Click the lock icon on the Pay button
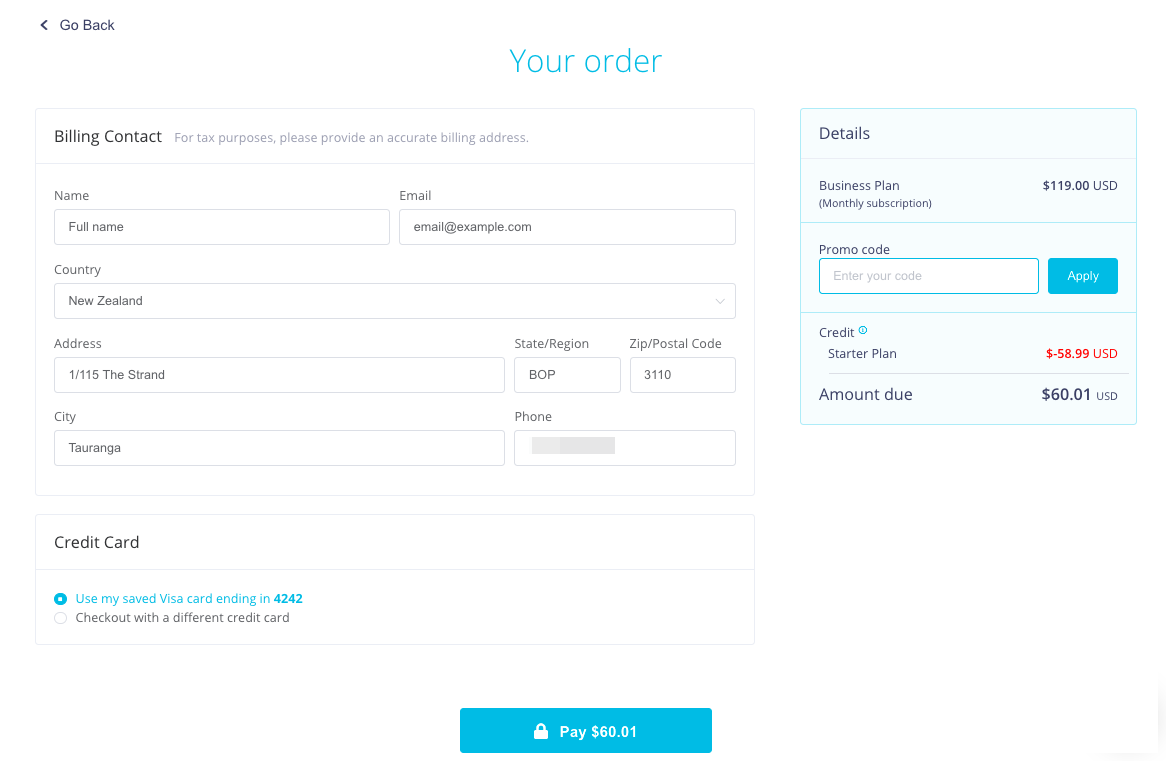Image resolution: width=1166 pixels, height=761 pixels. coord(541,731)
